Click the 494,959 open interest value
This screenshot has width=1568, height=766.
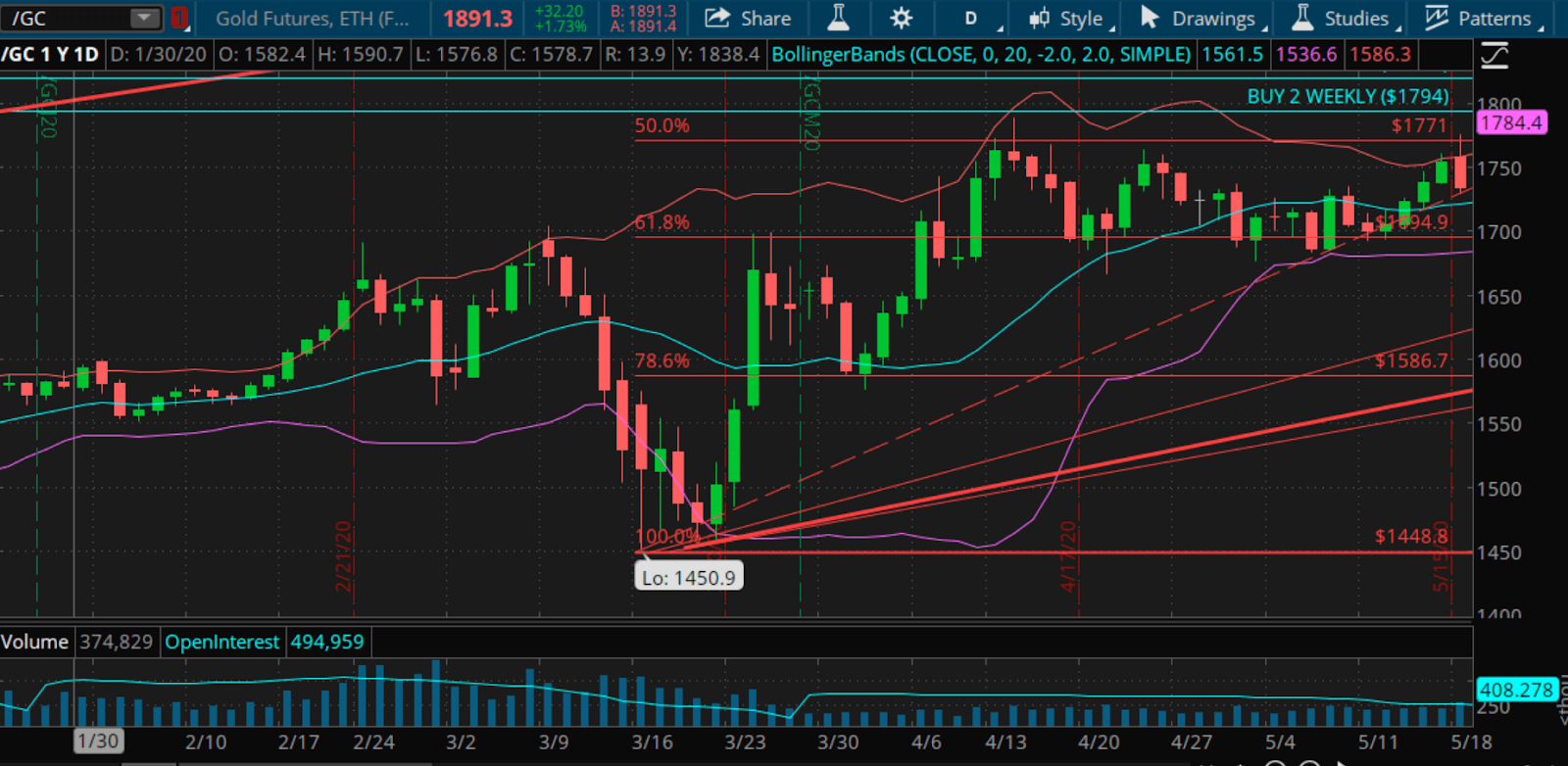327,642
